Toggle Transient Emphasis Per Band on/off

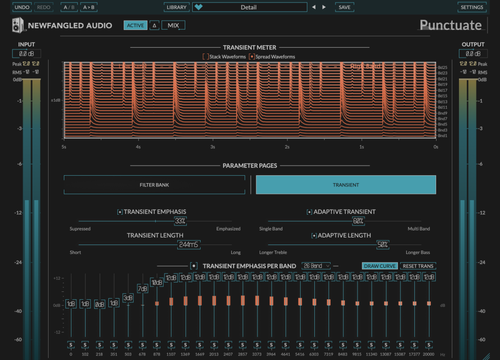194,266
